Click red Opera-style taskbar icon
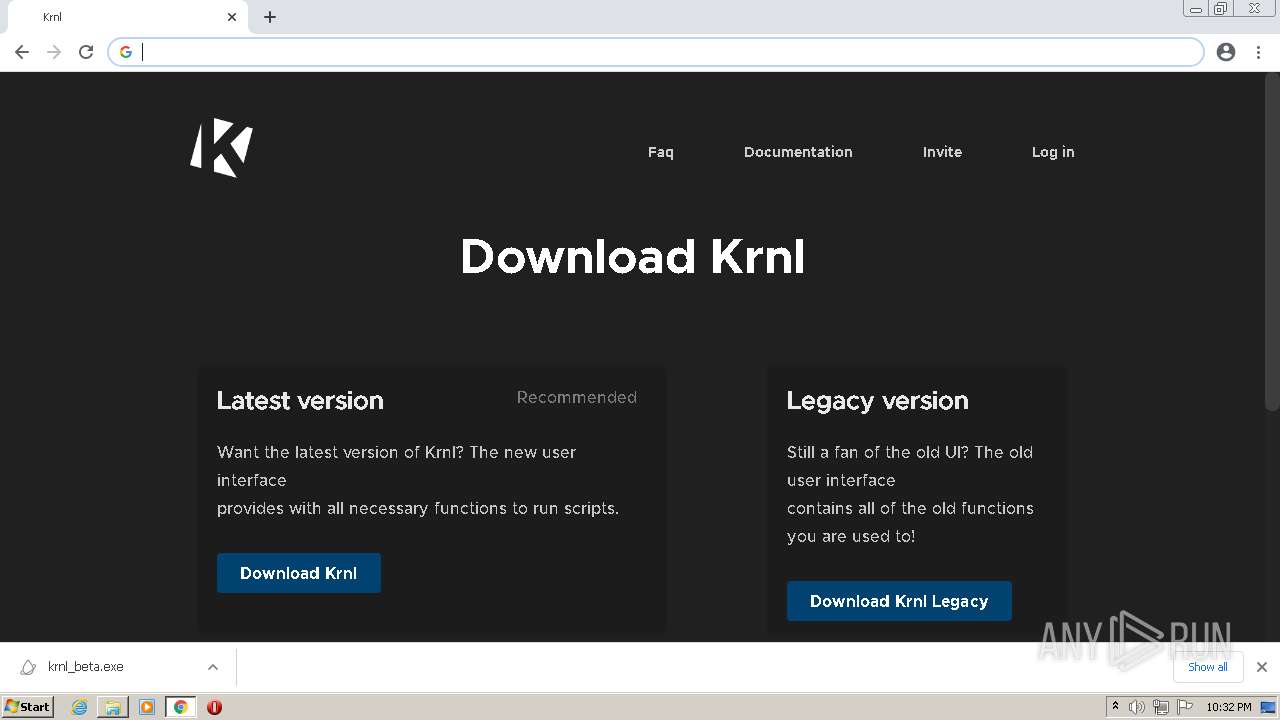The height and width of the screenshot is (720, 1280). point(214,707)
